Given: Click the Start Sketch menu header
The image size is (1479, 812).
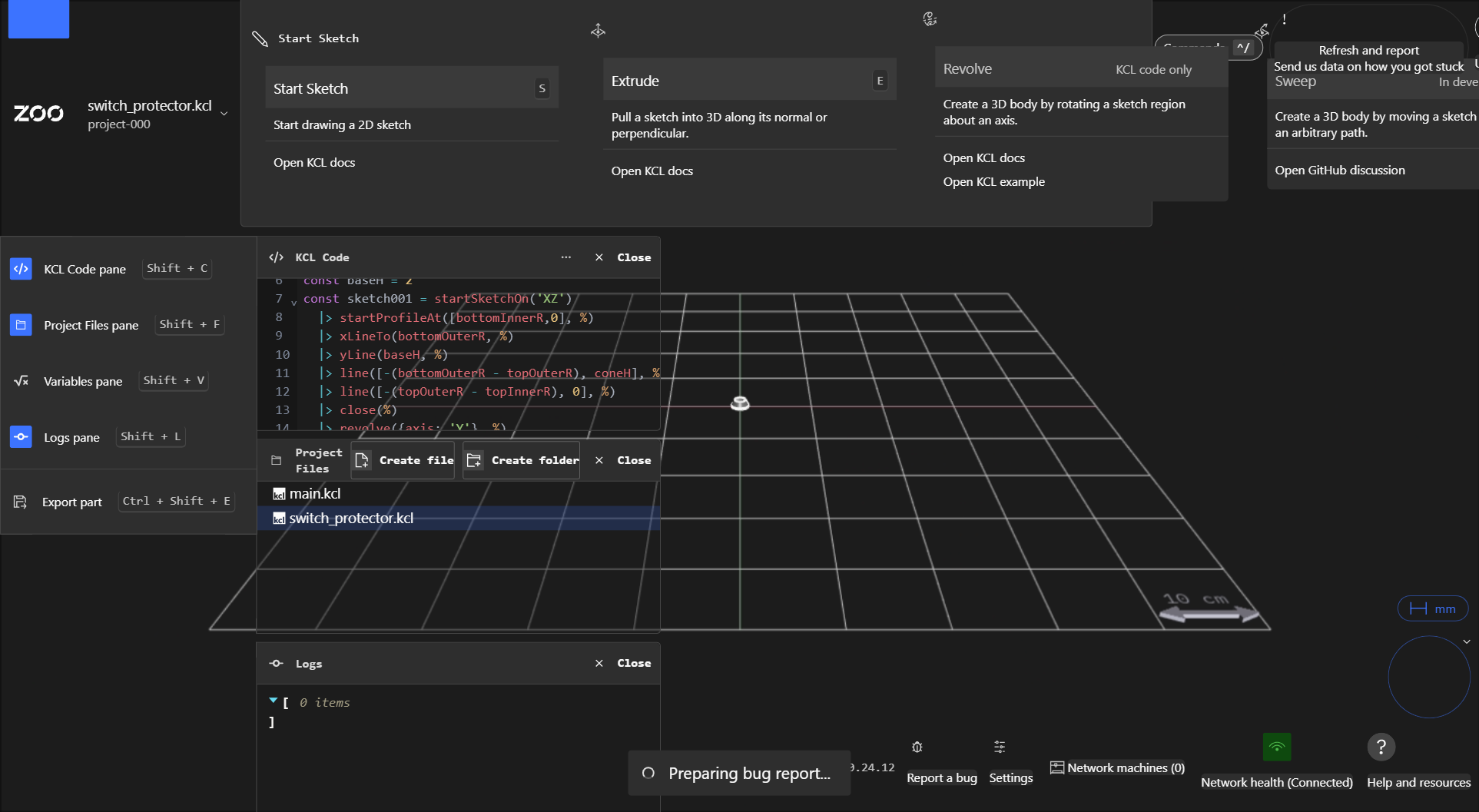Looking at the screenshot, I should point(412,88).
